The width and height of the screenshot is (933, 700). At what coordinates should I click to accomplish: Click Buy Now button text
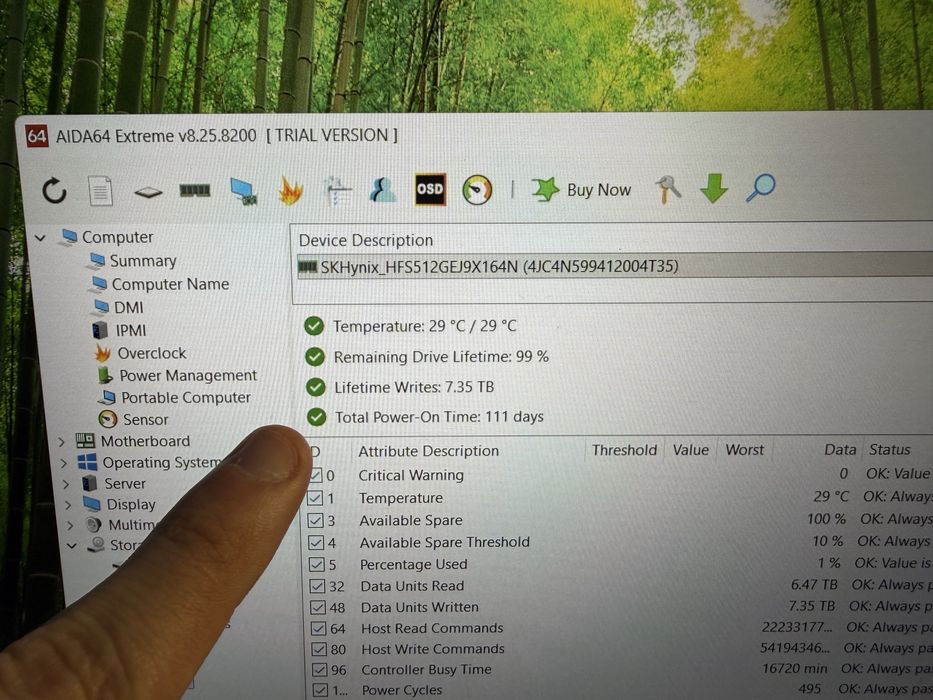pos(599,190)
